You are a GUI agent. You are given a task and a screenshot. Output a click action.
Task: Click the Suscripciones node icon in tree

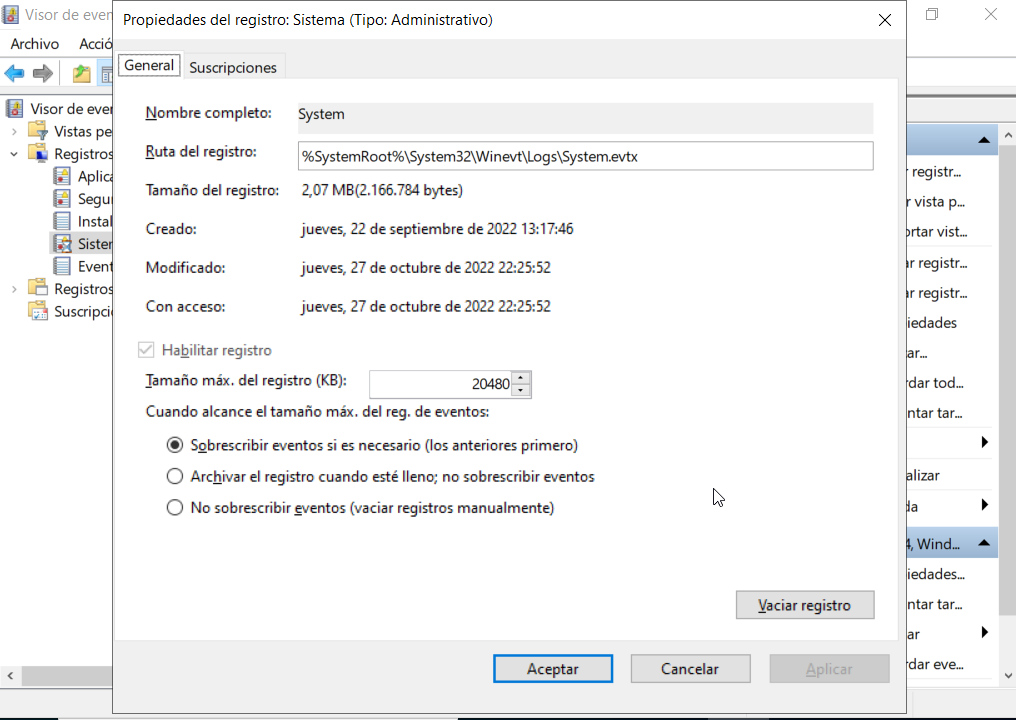[39, 311]
